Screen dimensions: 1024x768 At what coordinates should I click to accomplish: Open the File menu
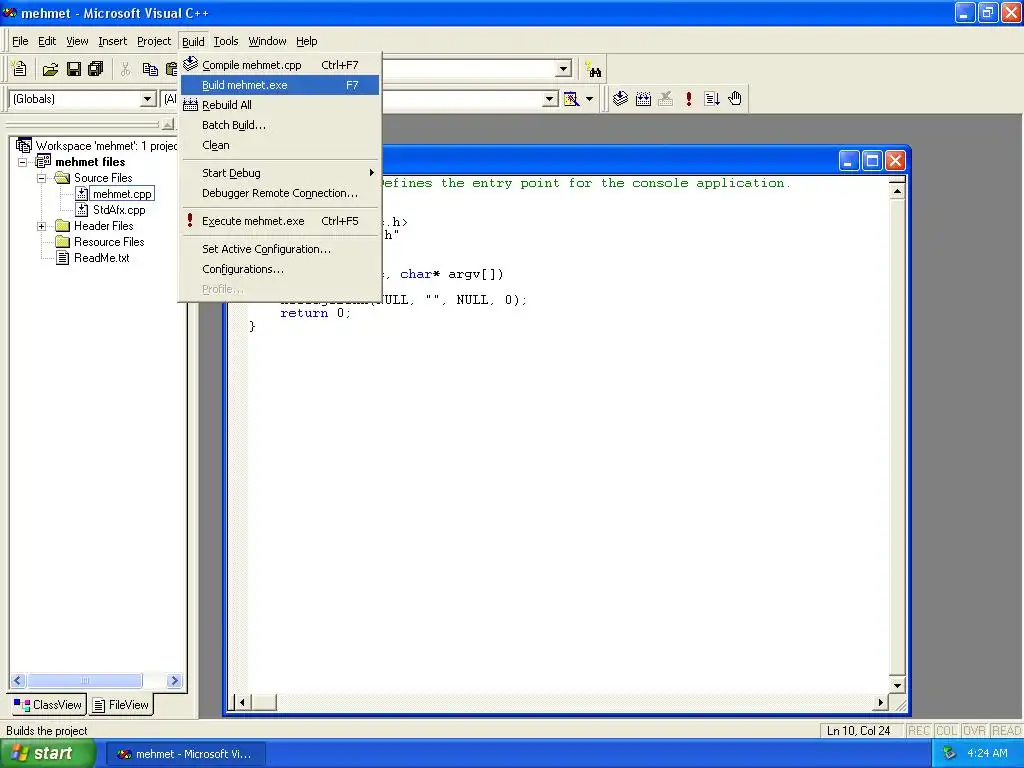click(x=20, y=41)
